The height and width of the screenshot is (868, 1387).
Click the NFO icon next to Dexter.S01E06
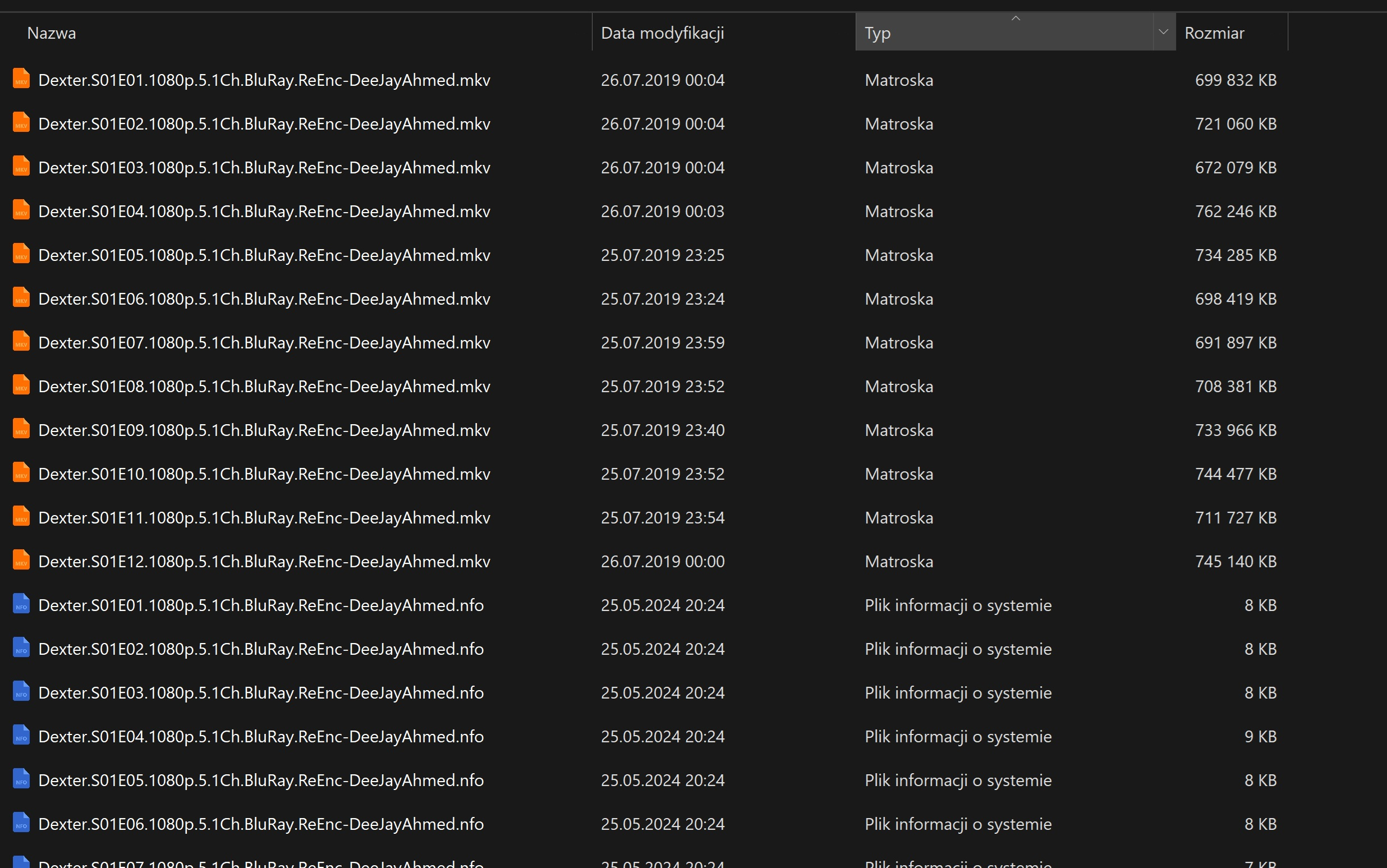[21, 823]
